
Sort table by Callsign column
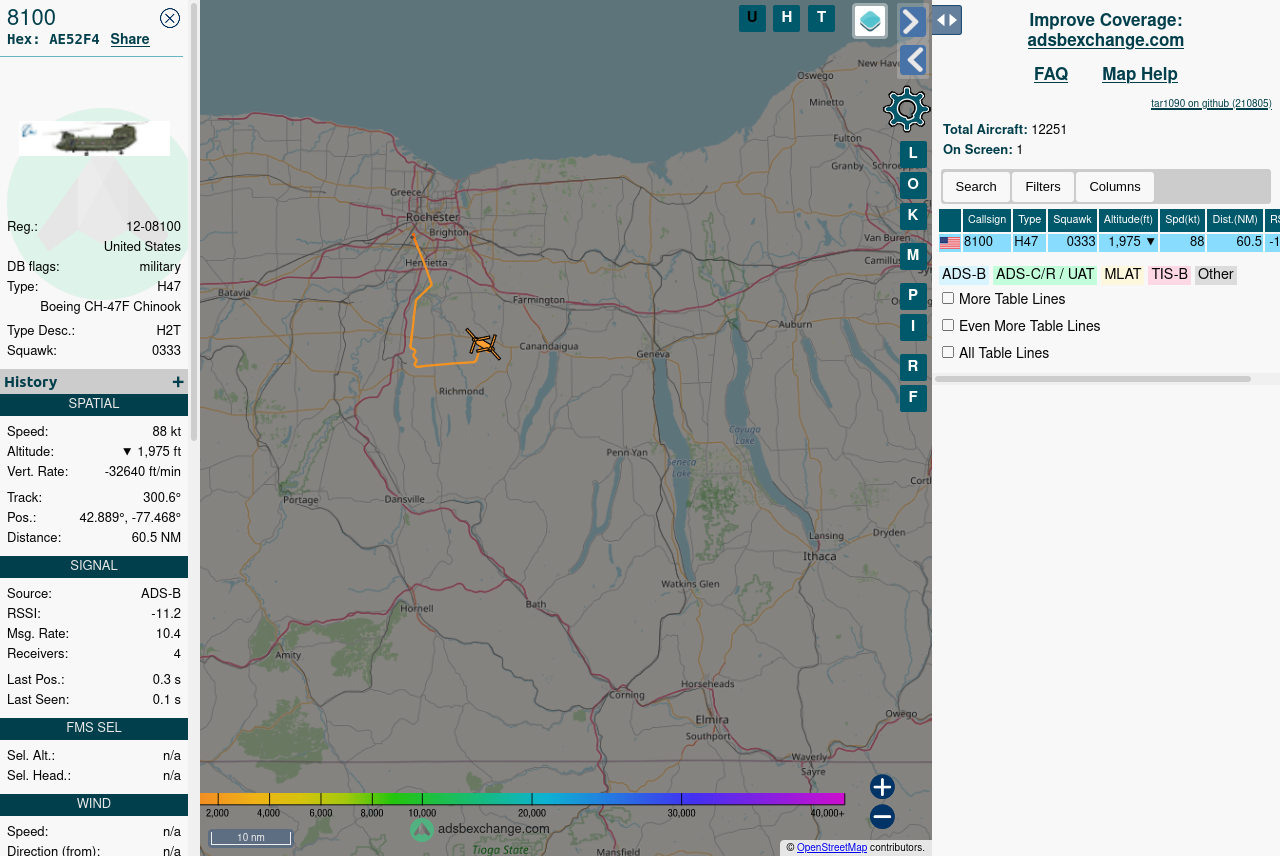pos(987,220)
